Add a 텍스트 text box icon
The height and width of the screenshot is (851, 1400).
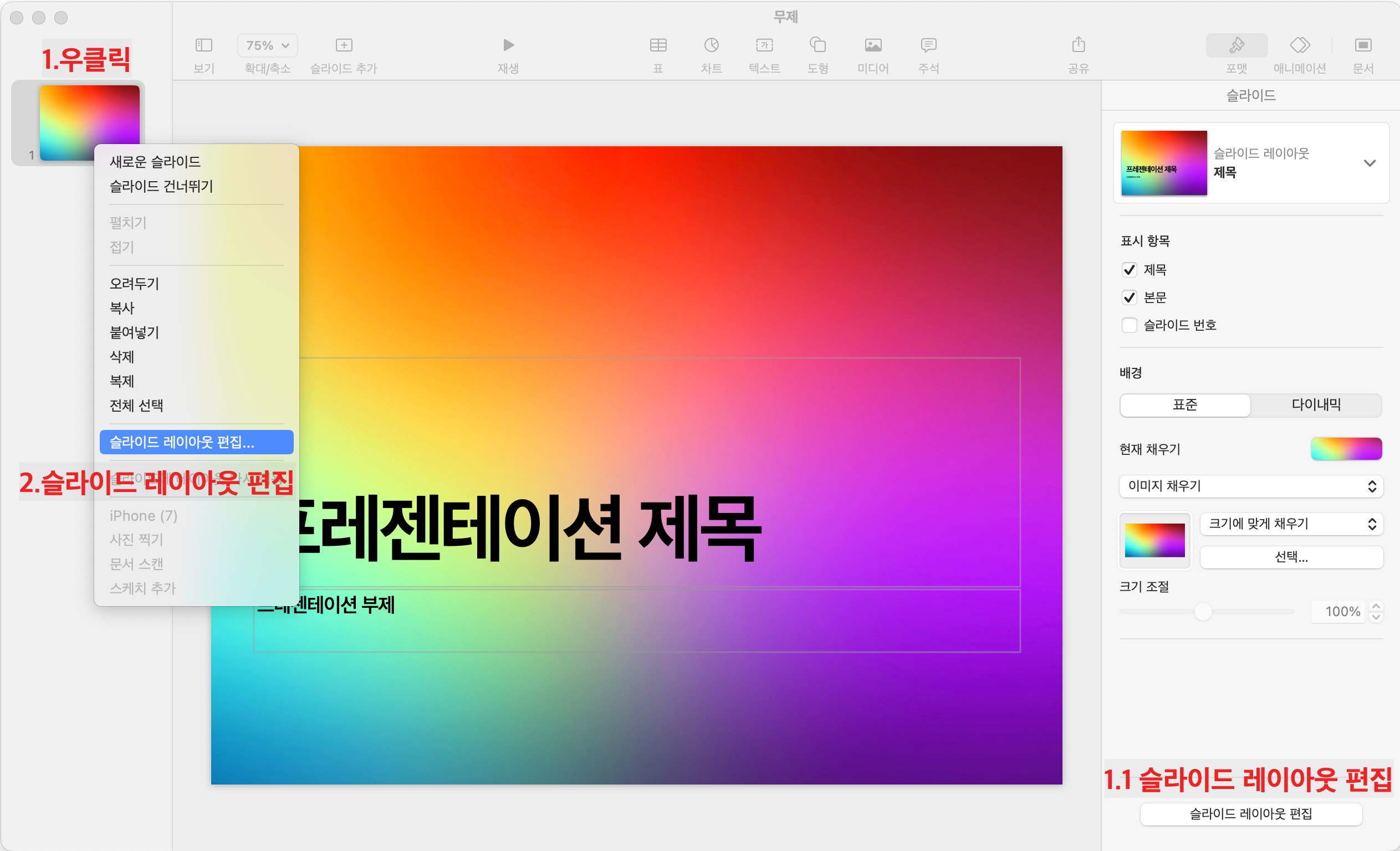[764, 45]
